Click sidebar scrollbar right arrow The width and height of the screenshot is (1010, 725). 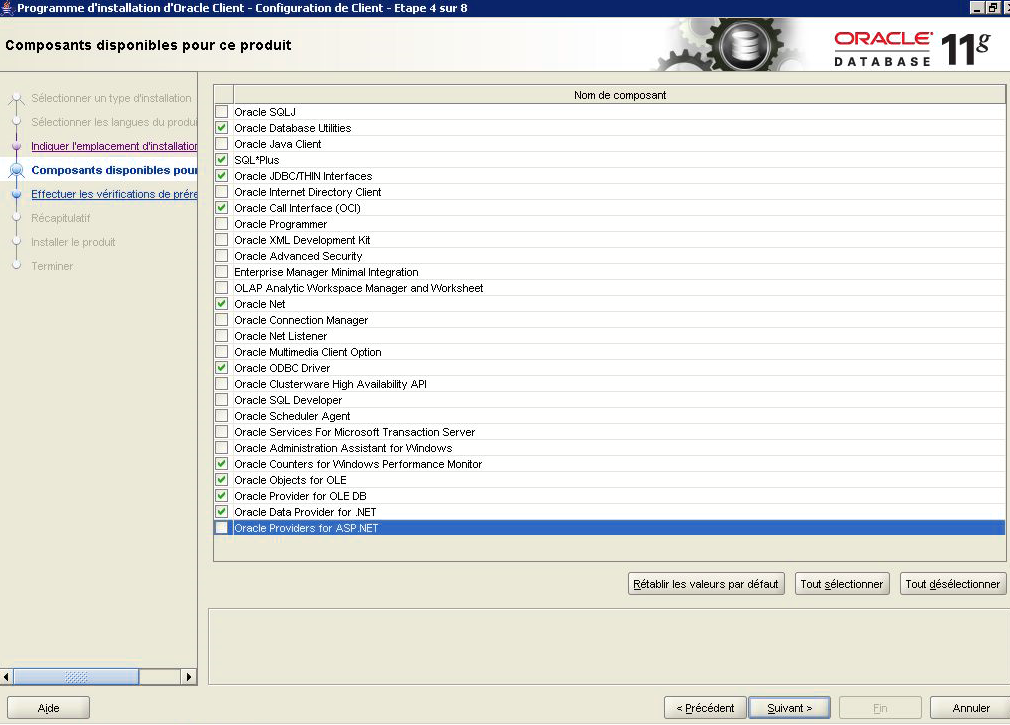(189, 677)
